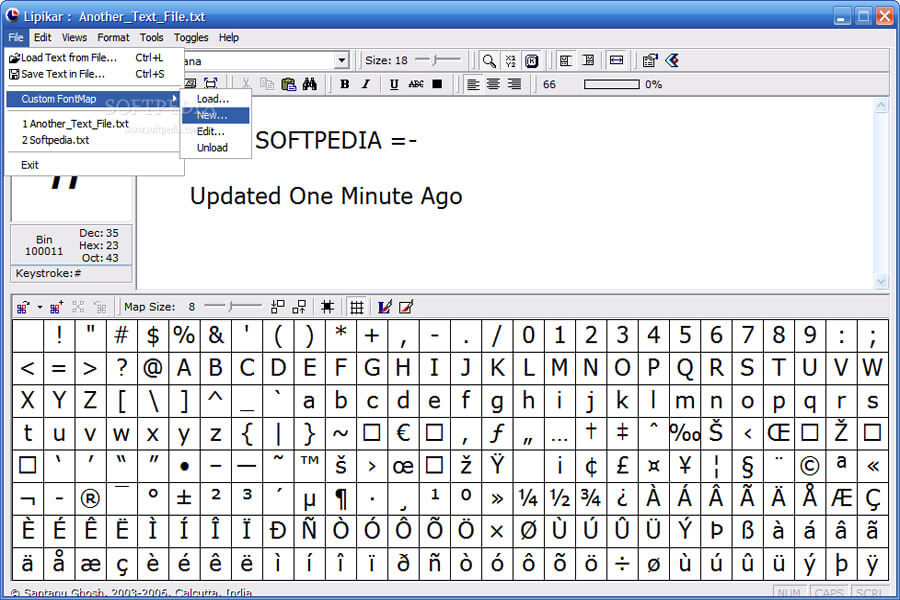Click the '©' cell in character map
This screenshot has height=600, width=900.
(810, 466)
